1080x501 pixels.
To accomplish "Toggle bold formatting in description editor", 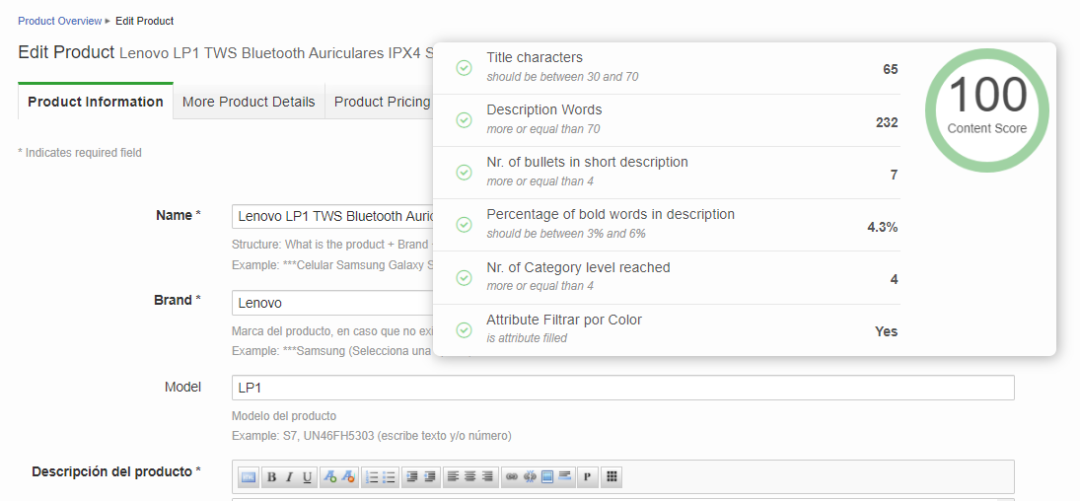I will pyautogui.click(x=271, y=478).
